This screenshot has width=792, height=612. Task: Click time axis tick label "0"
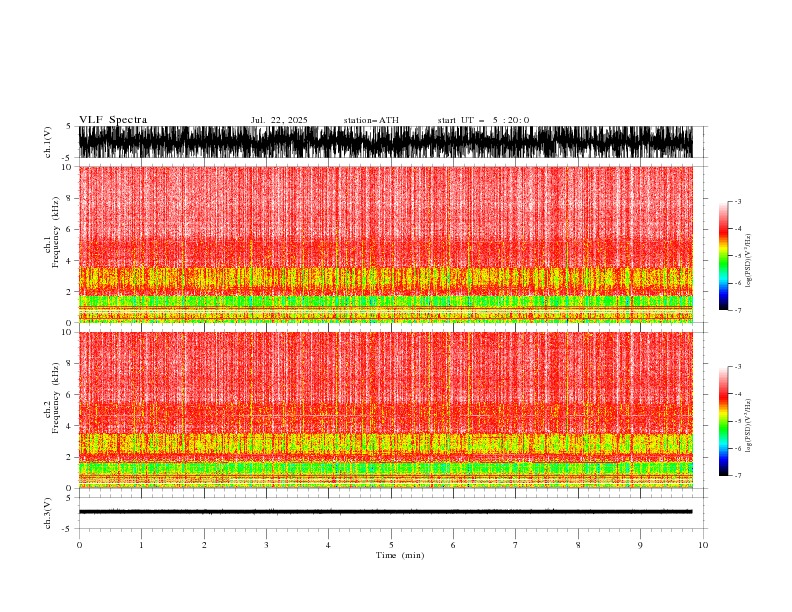79,545
